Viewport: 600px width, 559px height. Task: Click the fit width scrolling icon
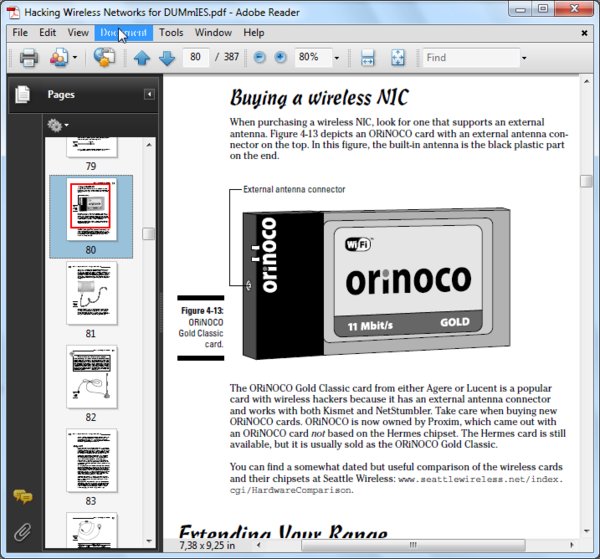click(x=367, y=58)
